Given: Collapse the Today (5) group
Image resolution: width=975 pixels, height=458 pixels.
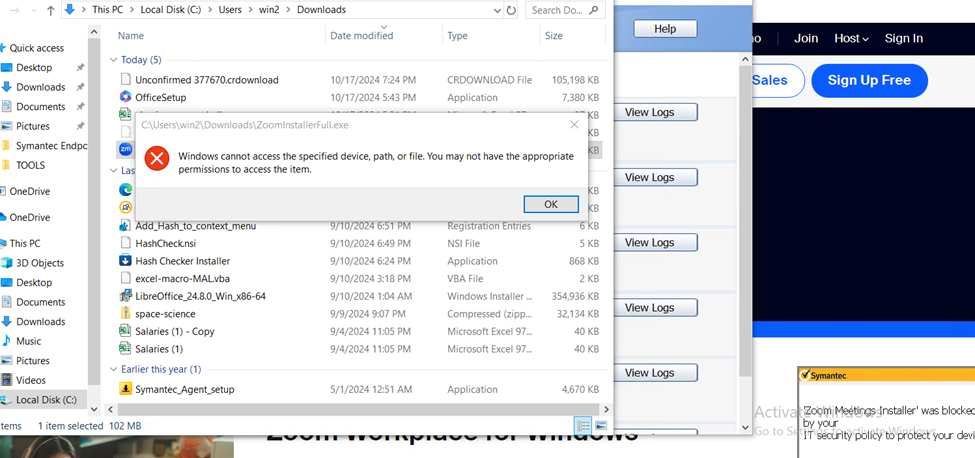Looking at the screenshot, I should (113, 60).
